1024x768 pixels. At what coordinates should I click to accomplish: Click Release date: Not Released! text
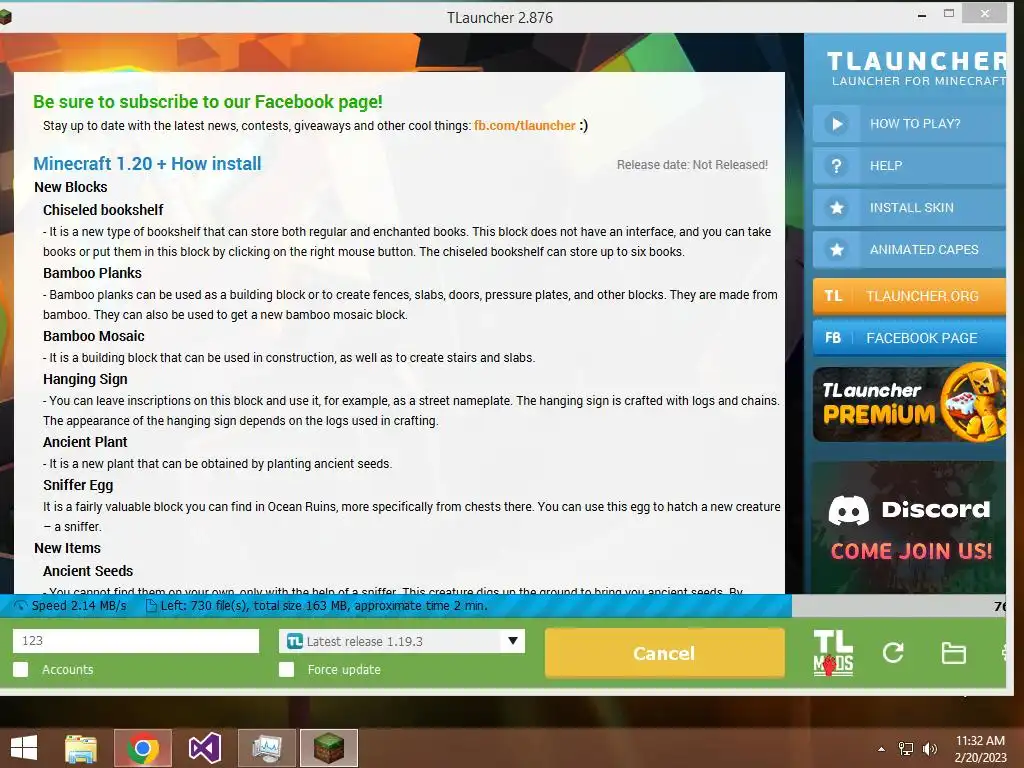coord(692,165)
